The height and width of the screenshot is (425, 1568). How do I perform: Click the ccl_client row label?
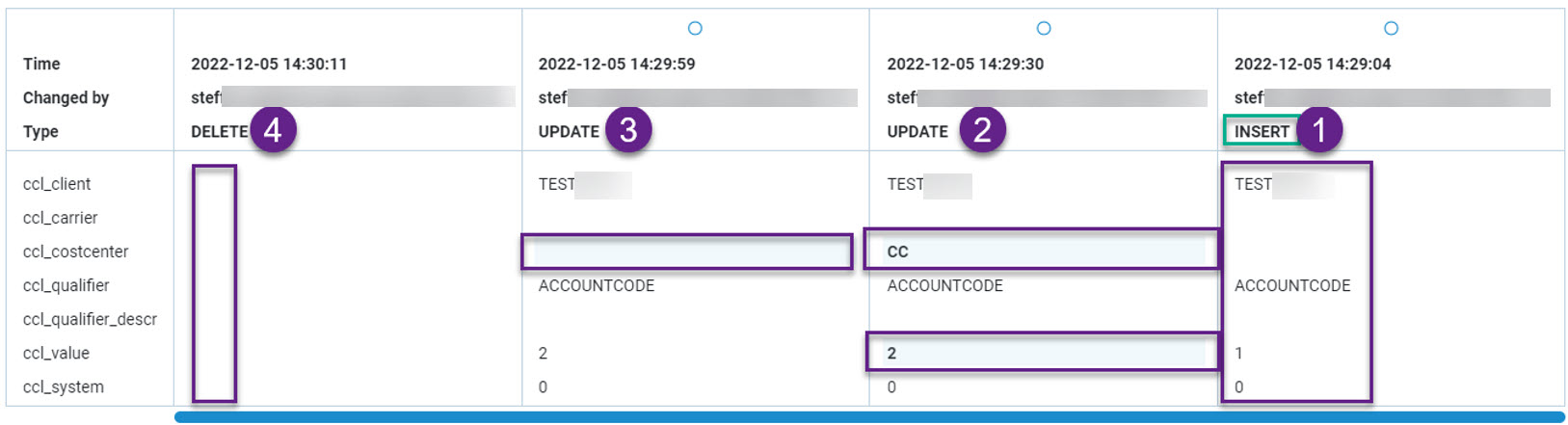coord(57,184)
